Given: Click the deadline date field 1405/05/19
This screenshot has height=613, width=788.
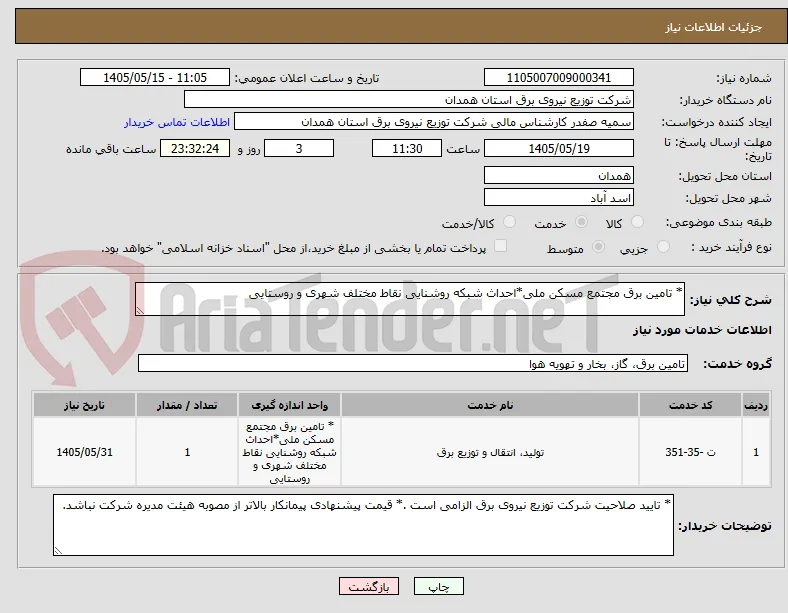Looking at the screenshot, I should tap(558, 148).
